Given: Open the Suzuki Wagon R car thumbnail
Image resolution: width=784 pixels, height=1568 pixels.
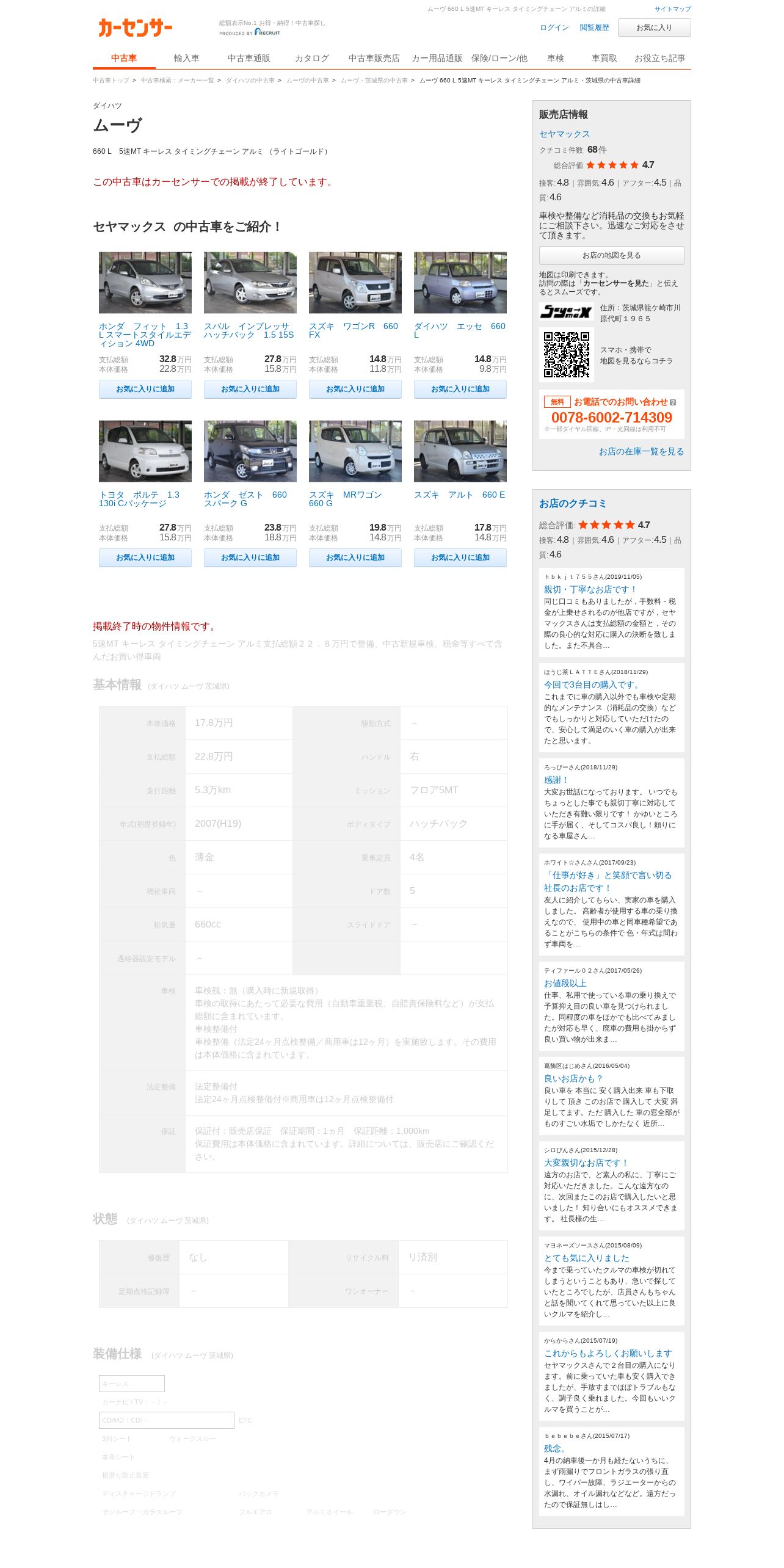Looking at the screenshot, I should tap(355, 283).
